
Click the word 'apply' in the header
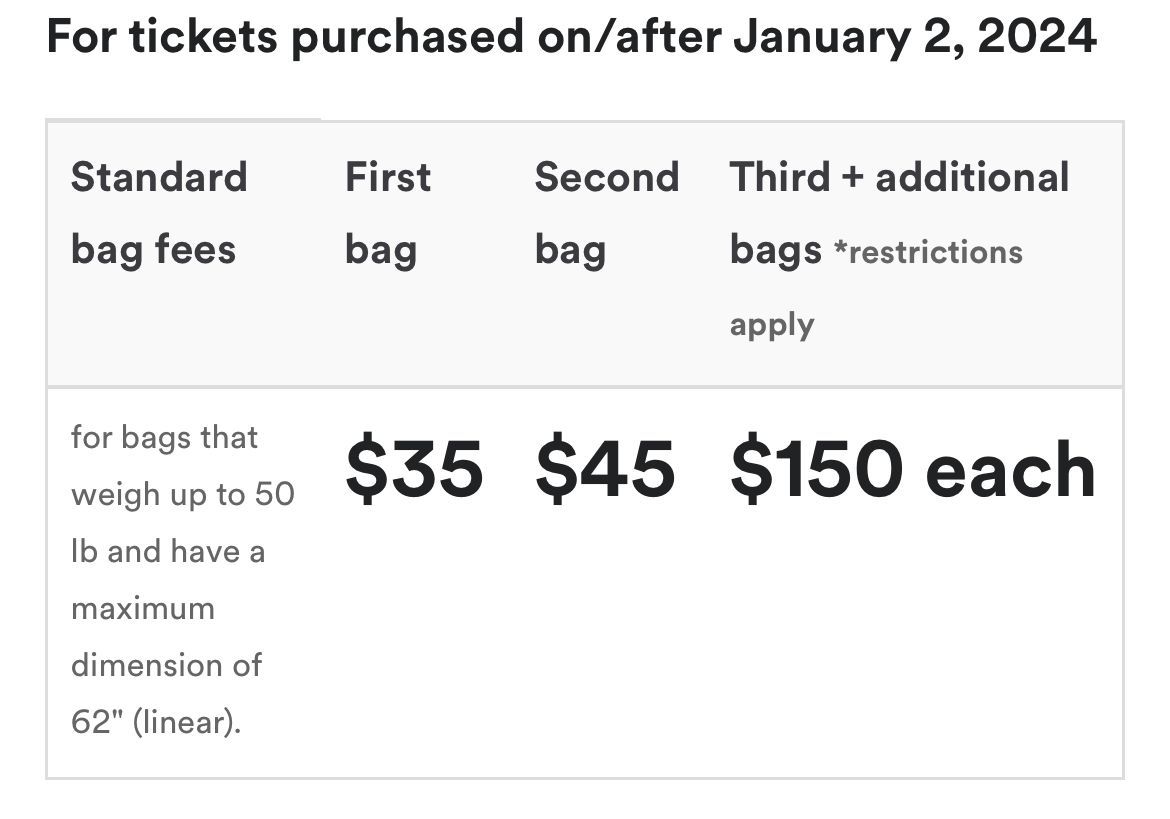pos(772,325)
